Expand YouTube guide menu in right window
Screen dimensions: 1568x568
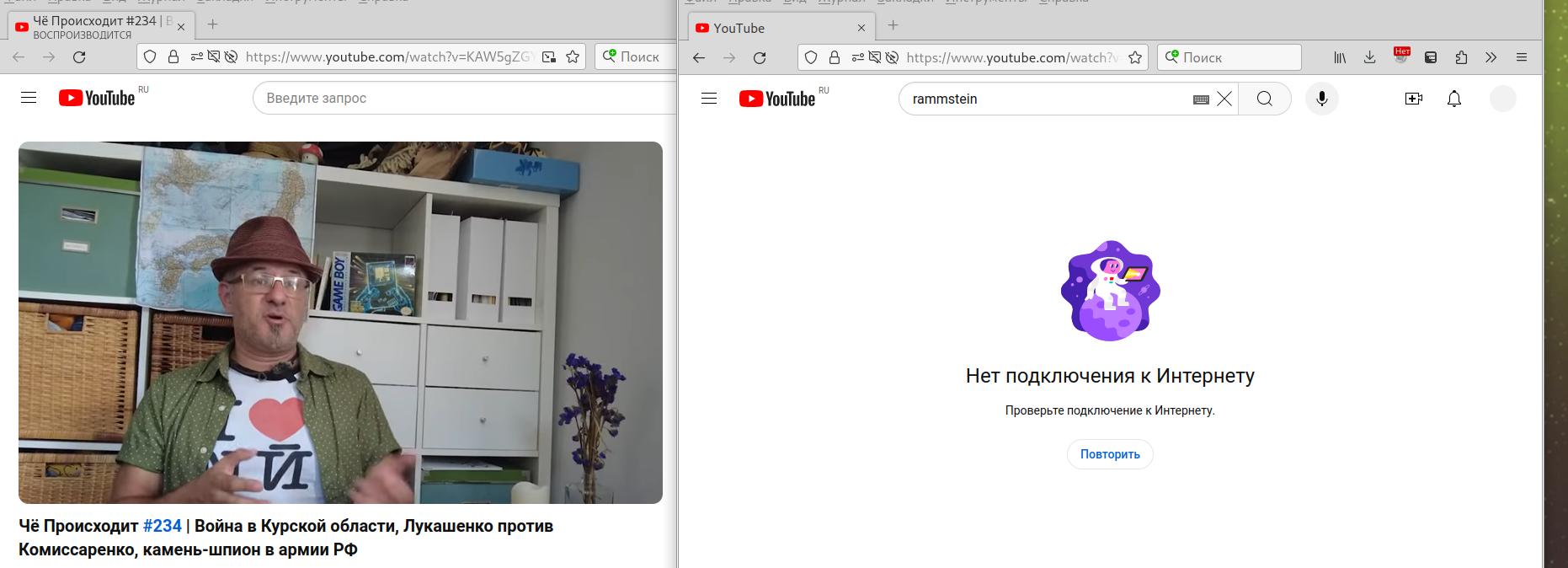(709, 99)
